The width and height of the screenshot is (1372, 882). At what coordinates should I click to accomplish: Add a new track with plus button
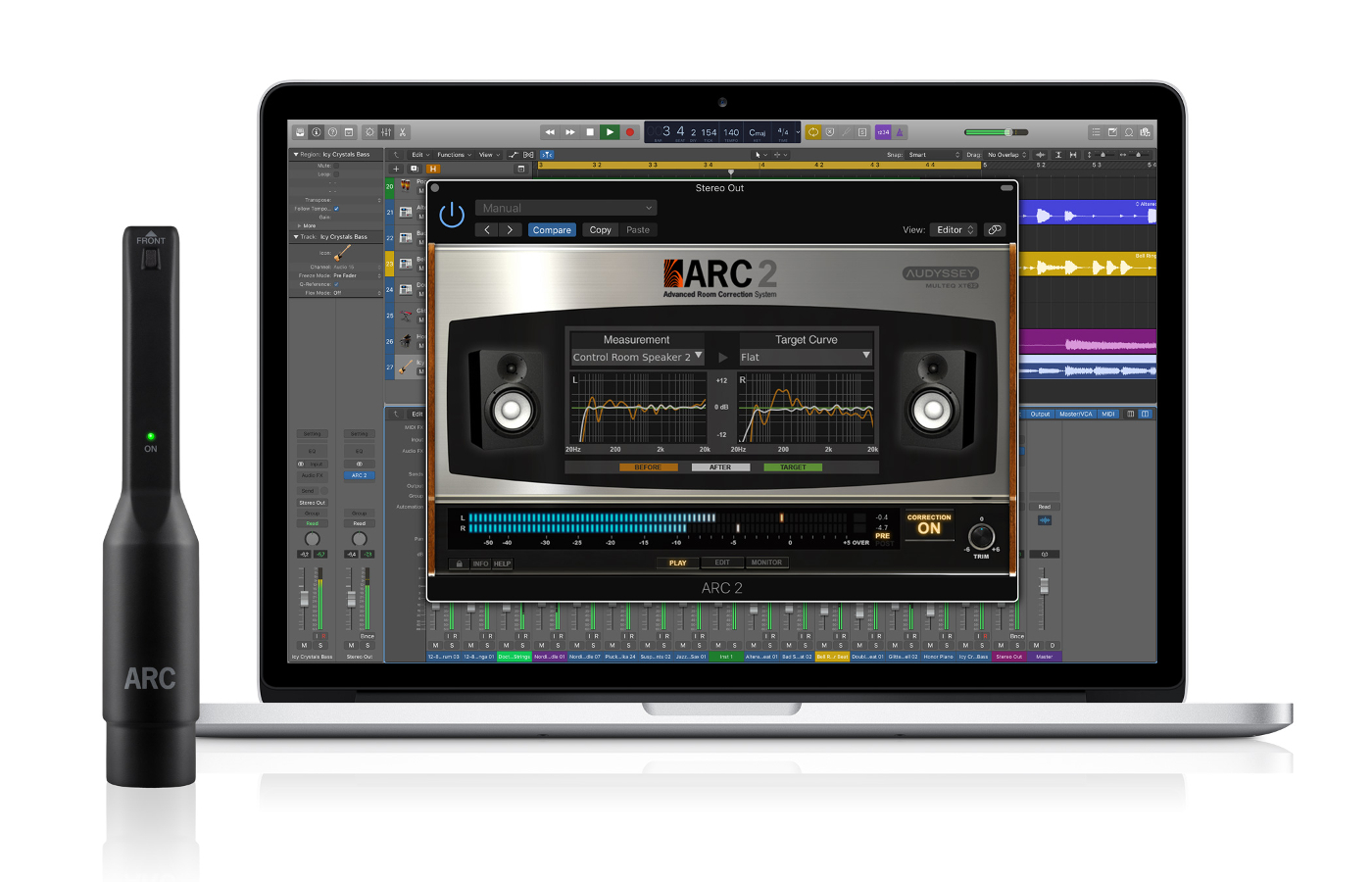(x=397, y=169)
